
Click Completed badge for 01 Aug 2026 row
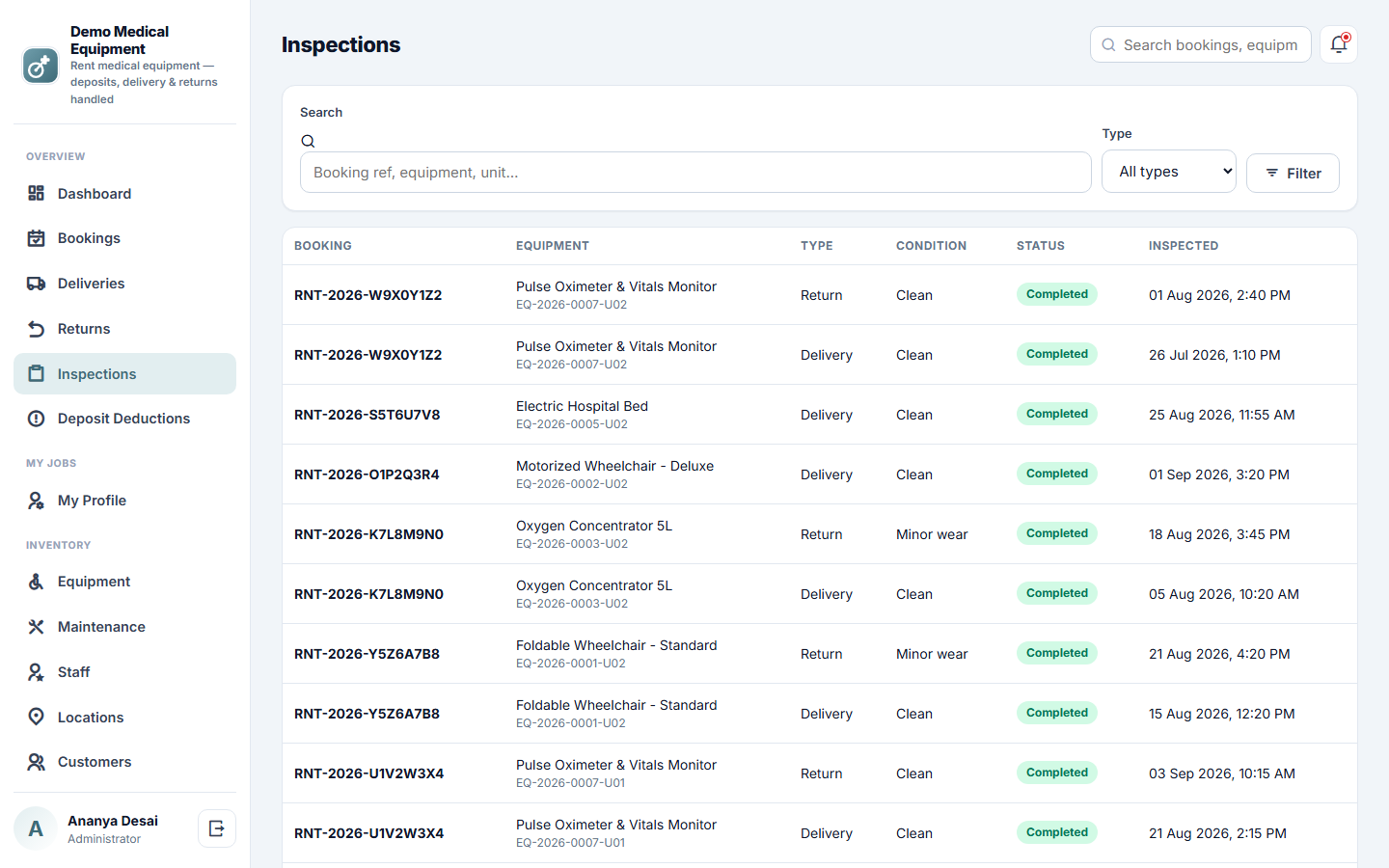[1057, 294]
